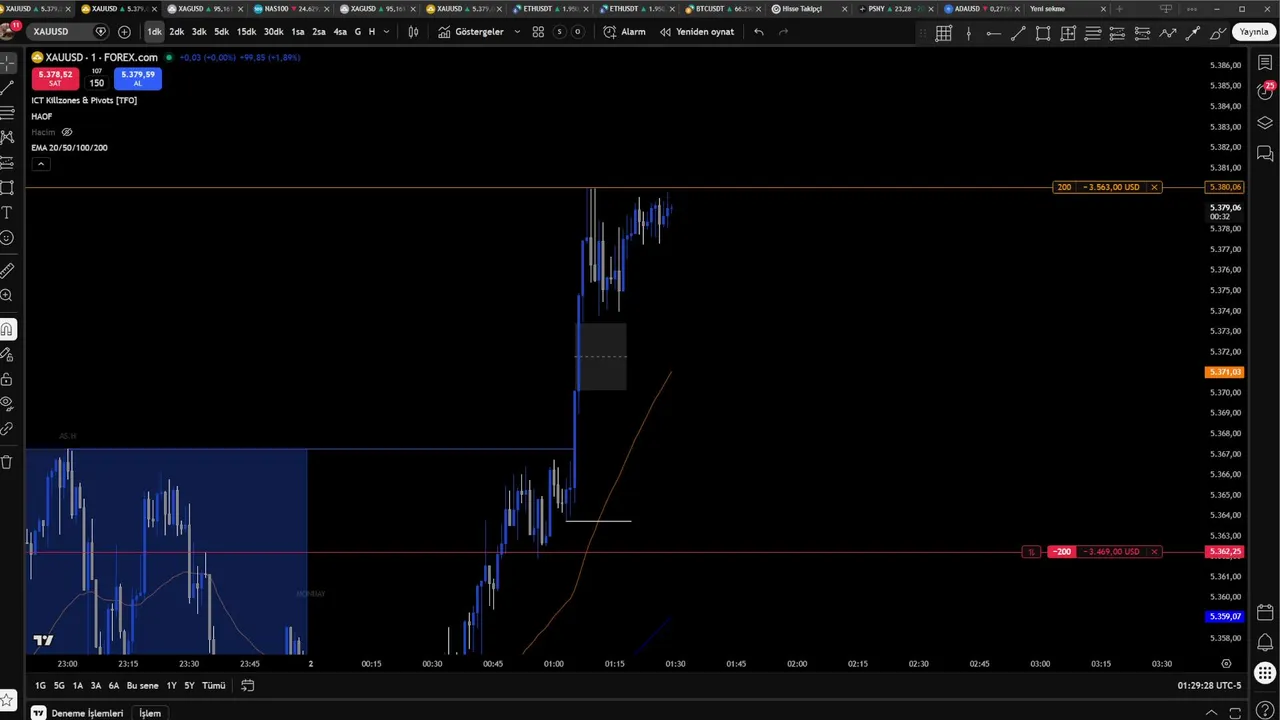Viewport: 1280px width, 720px height.
Task: Close the 200 take-profit order line
Action: coord(1154,187)
